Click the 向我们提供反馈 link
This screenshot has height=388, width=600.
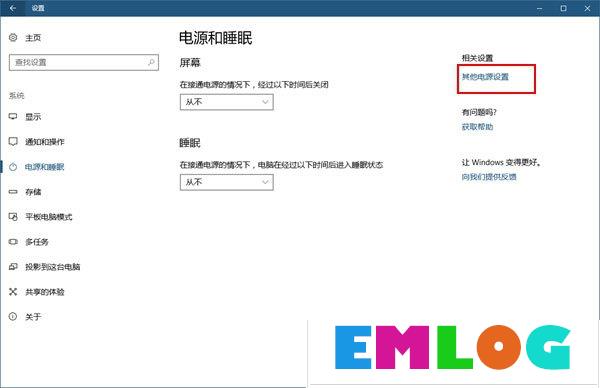tap(489, 177)
